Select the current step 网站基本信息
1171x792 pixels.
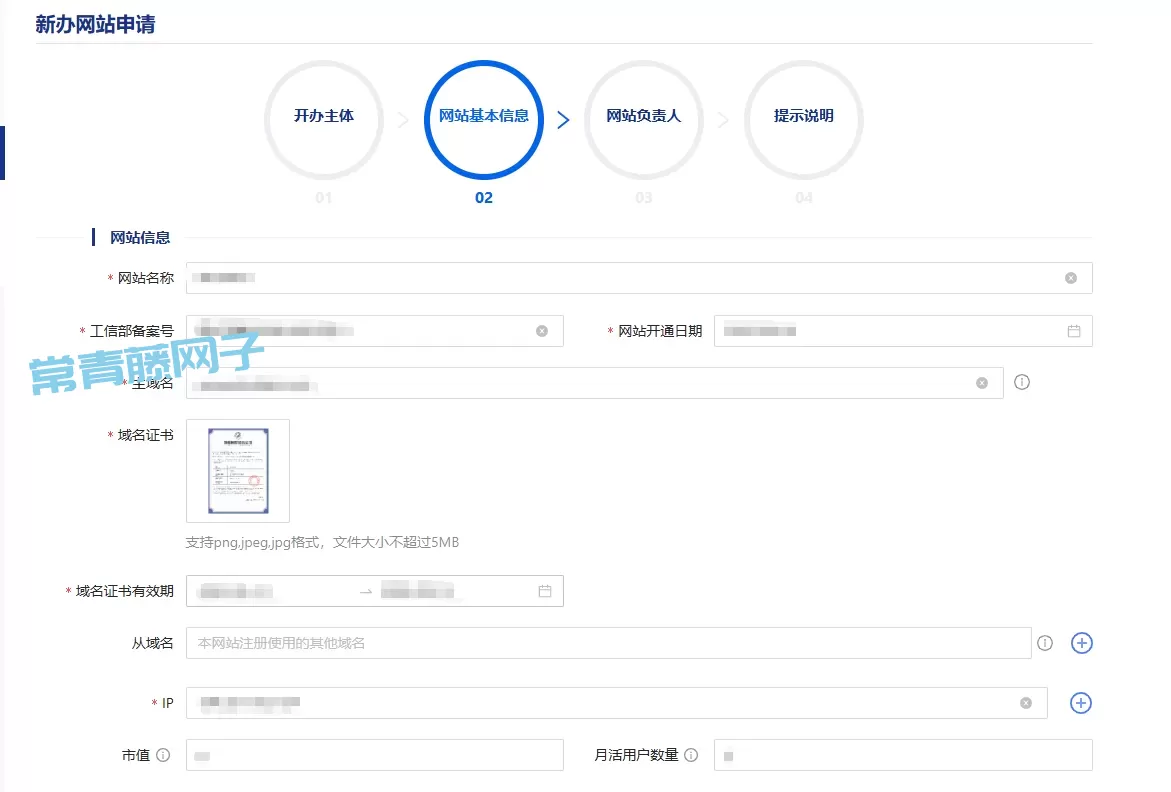[484, 116]
